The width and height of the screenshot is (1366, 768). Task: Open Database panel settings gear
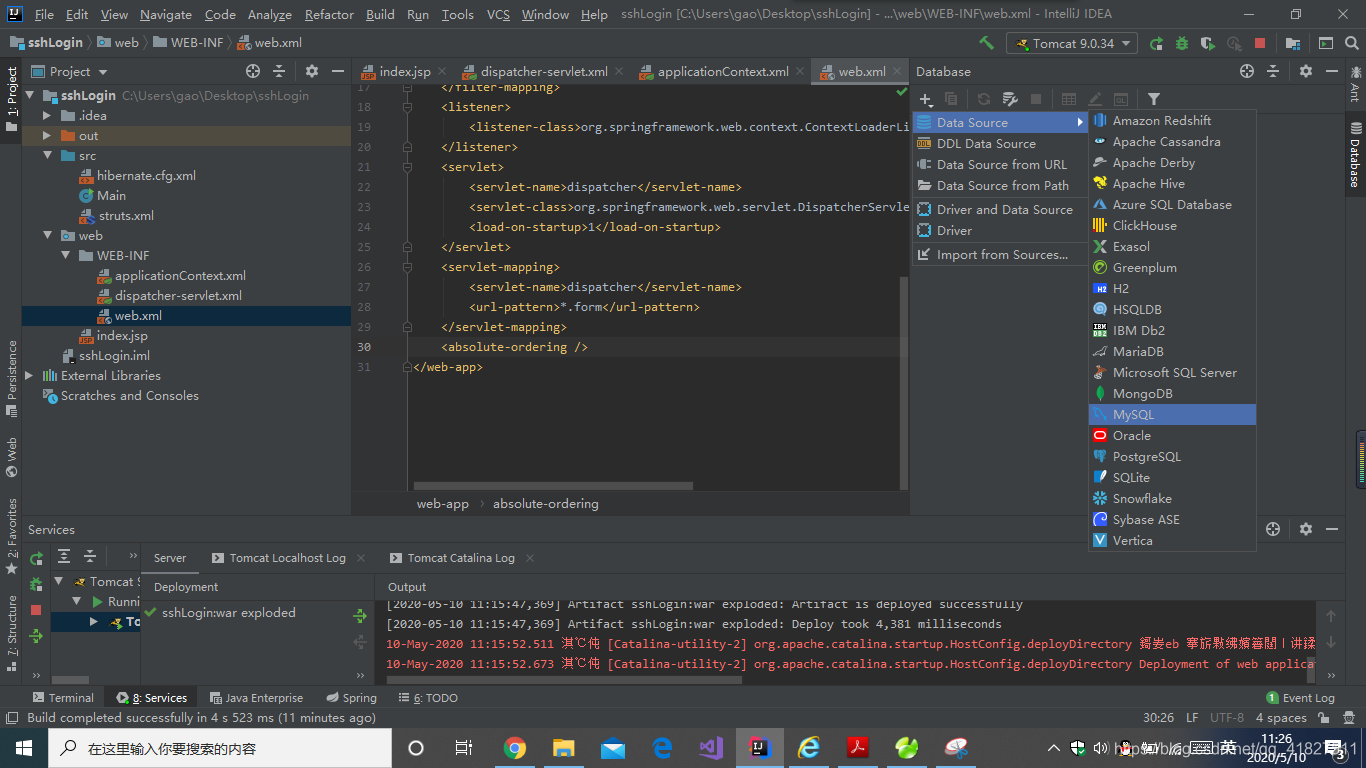coord(1306,71)
